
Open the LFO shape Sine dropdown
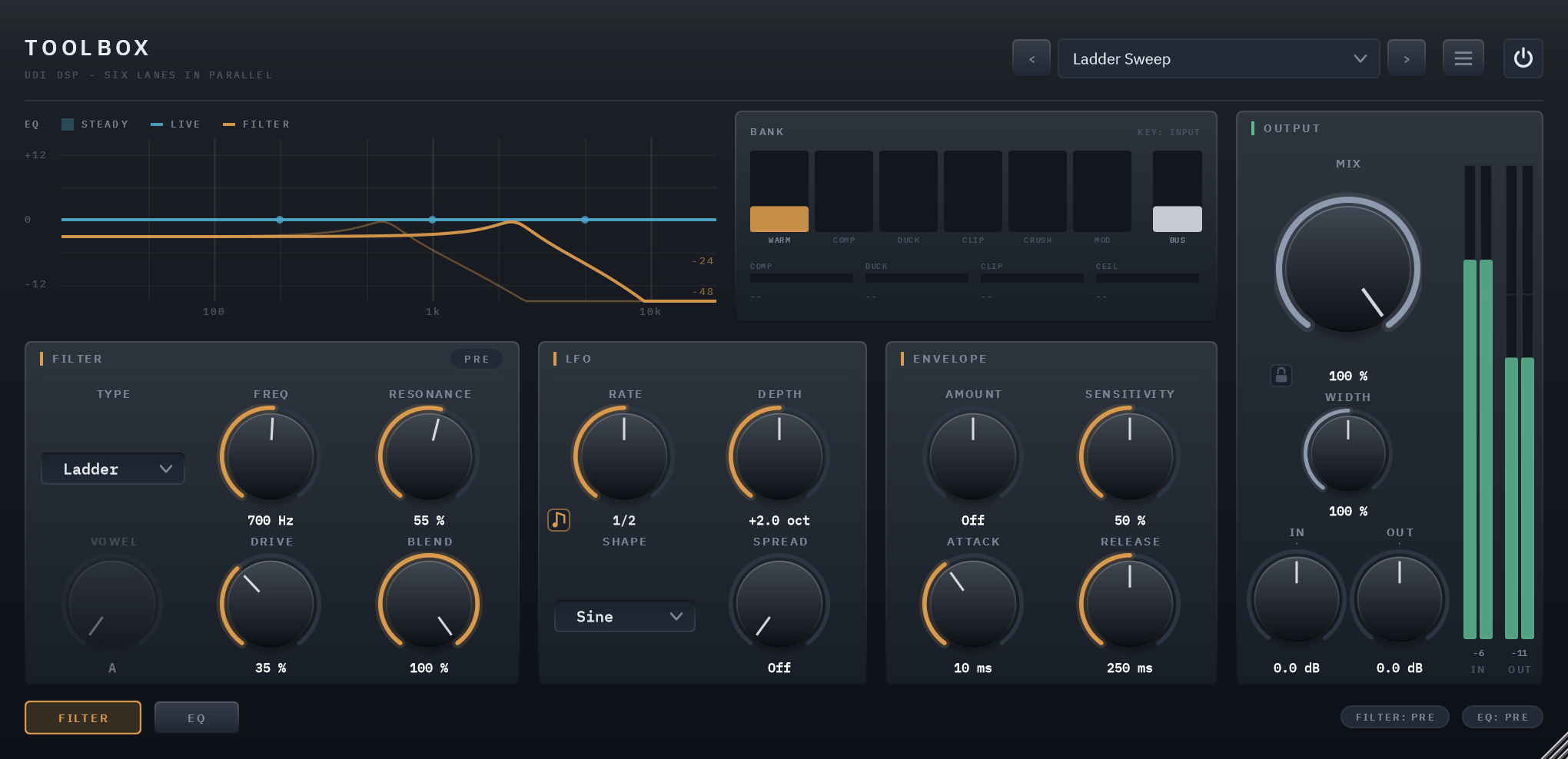pyautogui.click(x=625, y=616)
